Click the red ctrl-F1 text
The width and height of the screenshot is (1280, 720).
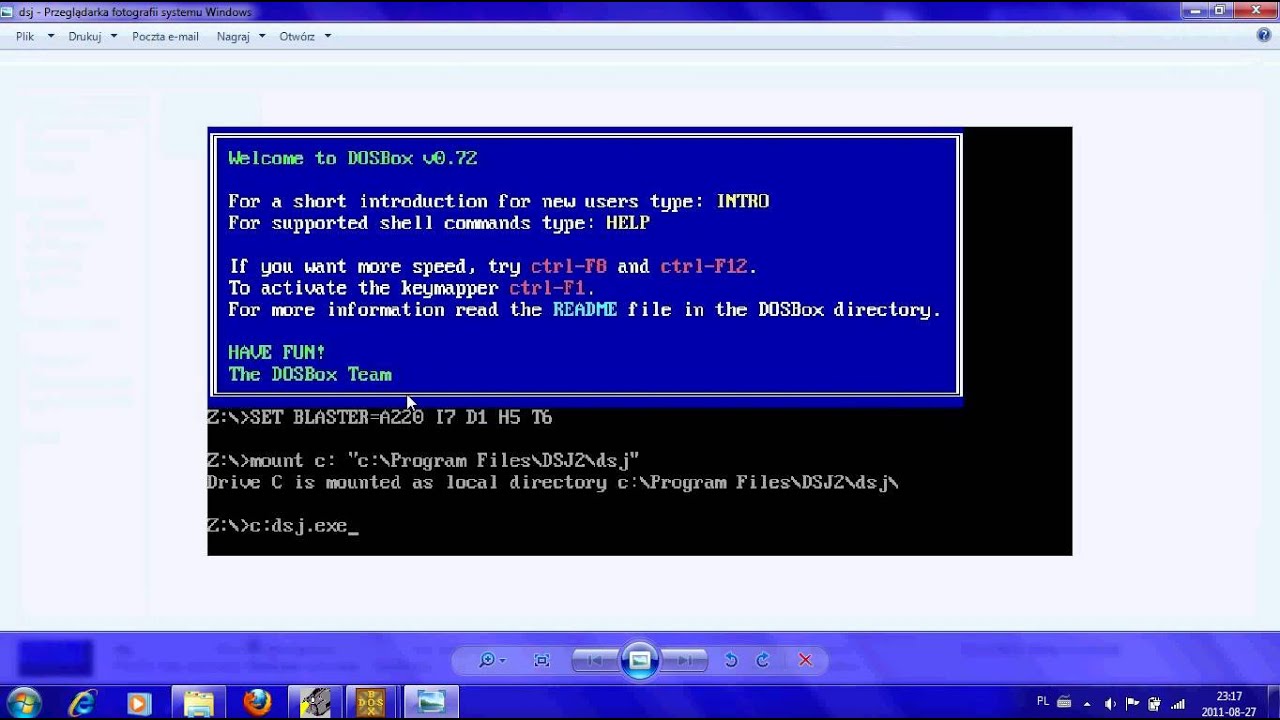(x=548, y=288)
